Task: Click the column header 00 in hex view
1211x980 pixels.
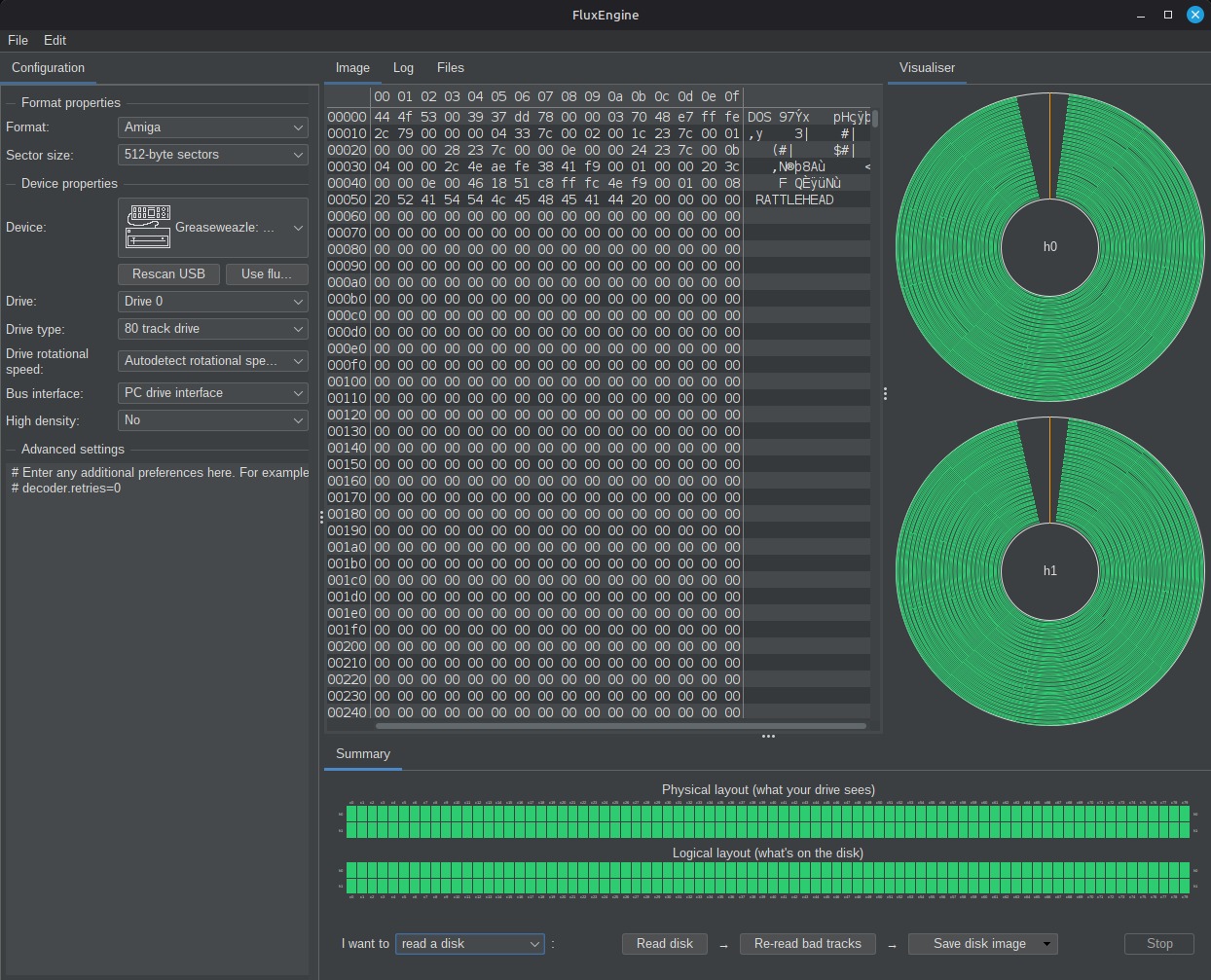Action: (x=382, y=96)
